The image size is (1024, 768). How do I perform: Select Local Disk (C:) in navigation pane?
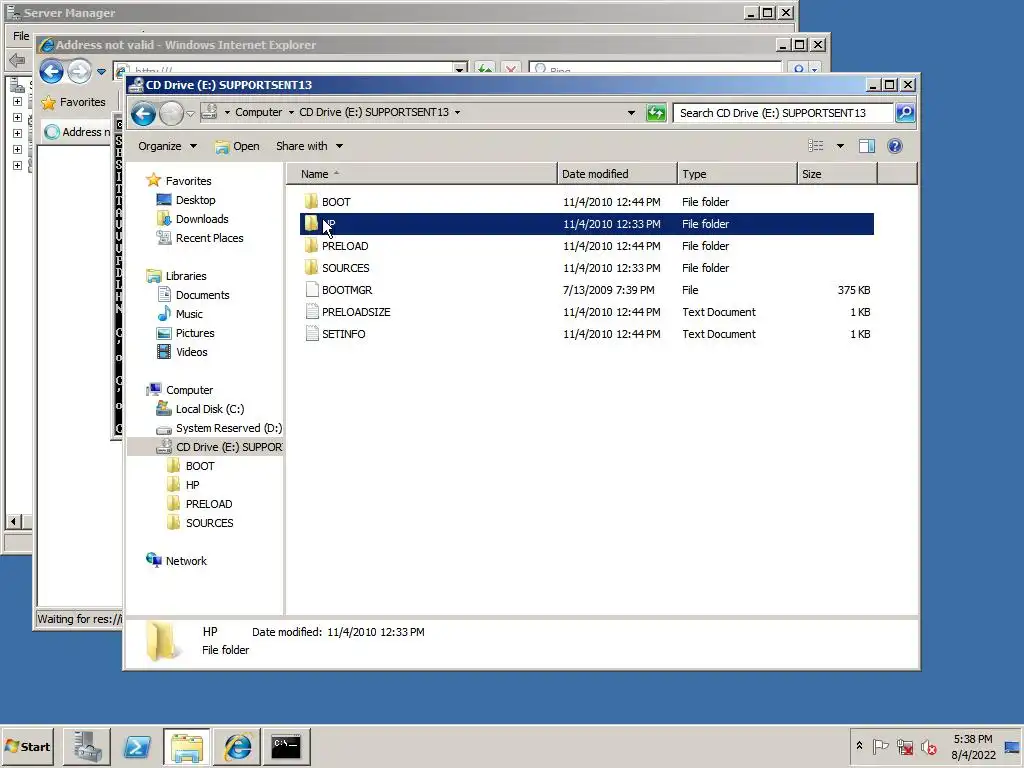point(210,409)
